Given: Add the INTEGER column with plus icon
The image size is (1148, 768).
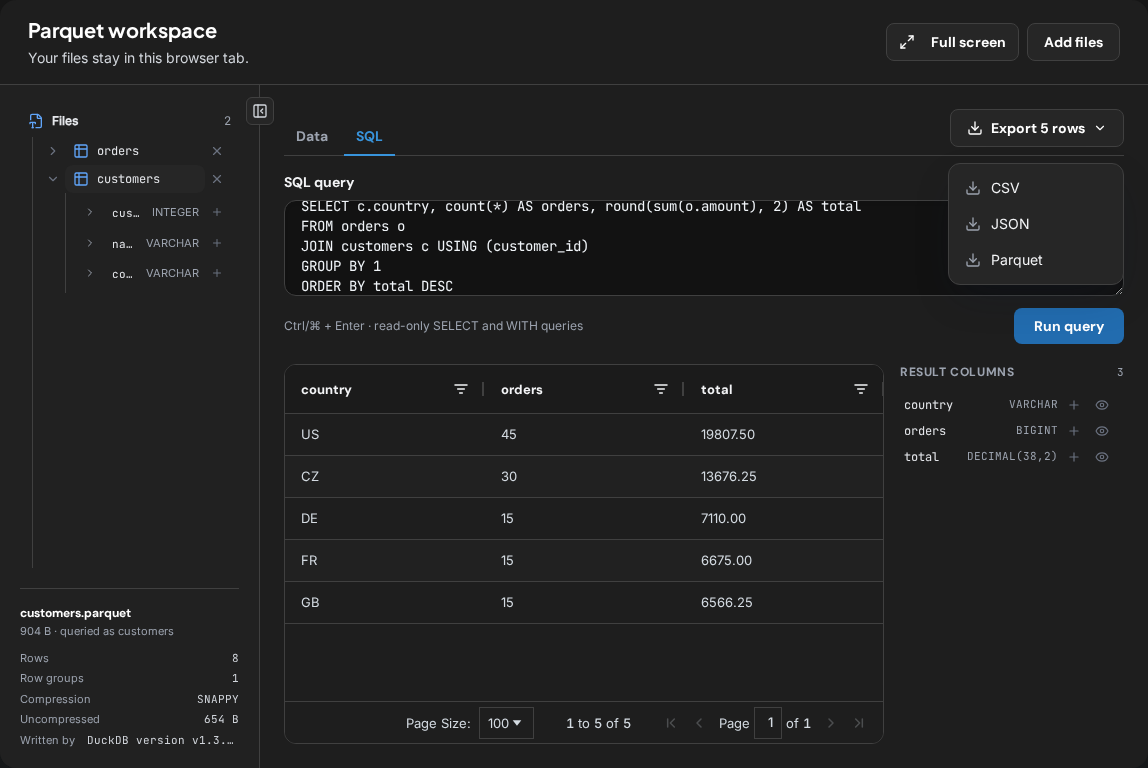Looking at the screenshot, I should coord(217,212).
